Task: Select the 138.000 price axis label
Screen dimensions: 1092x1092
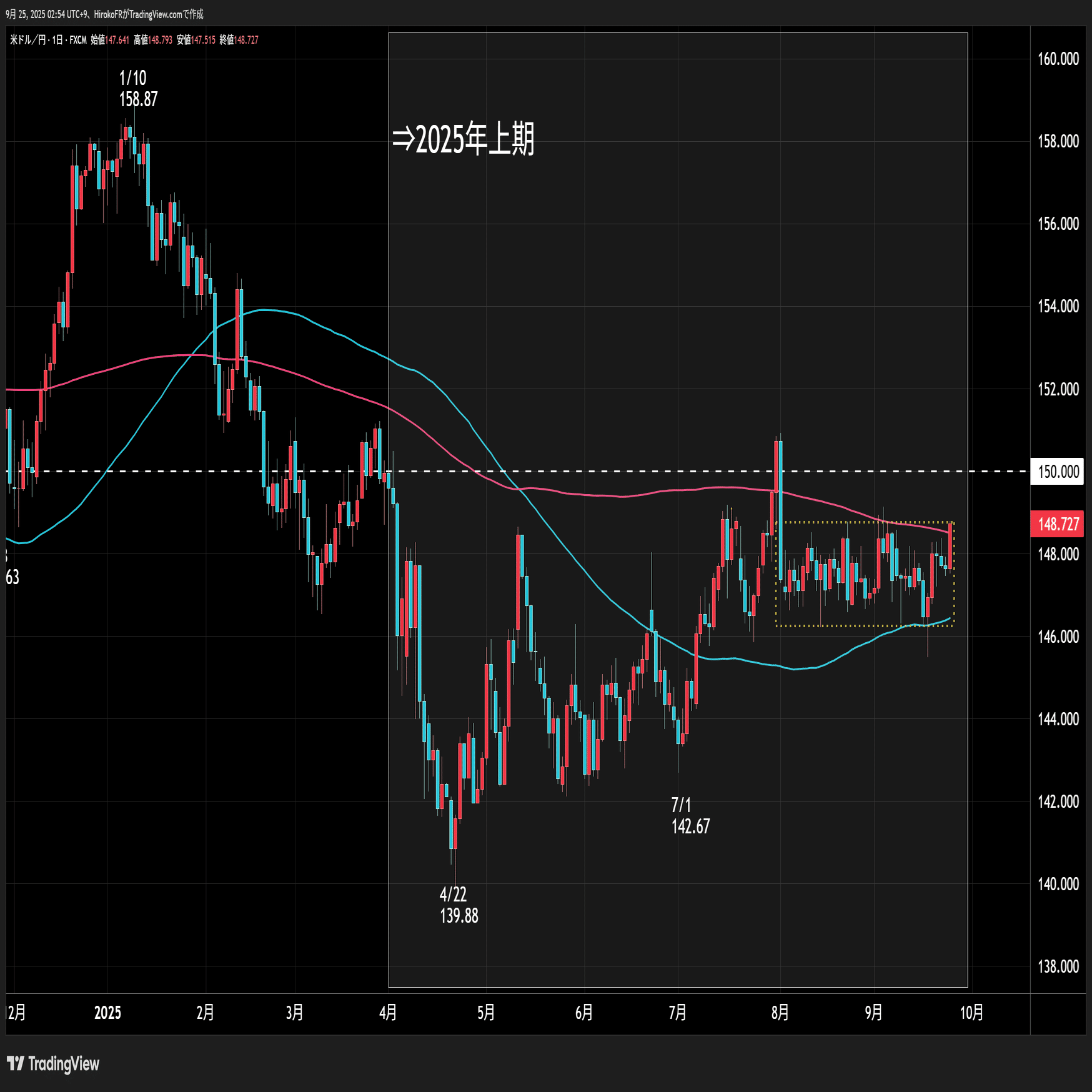Action: click(1058, 966)
